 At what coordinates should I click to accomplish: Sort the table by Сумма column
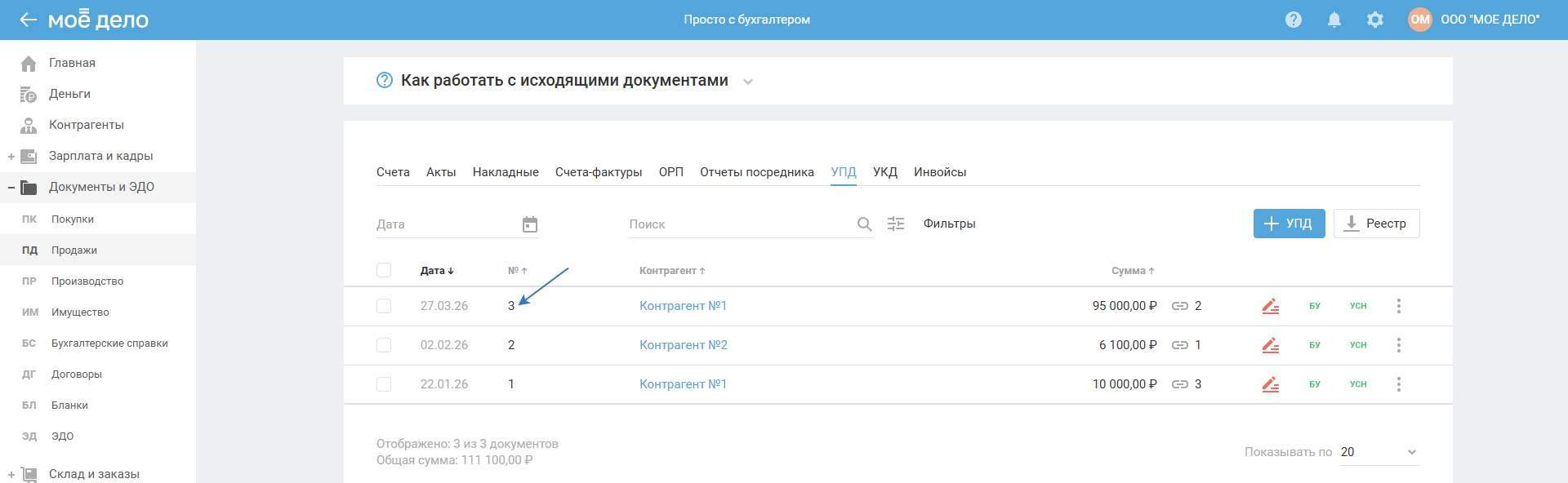[x=1133, y=271]
